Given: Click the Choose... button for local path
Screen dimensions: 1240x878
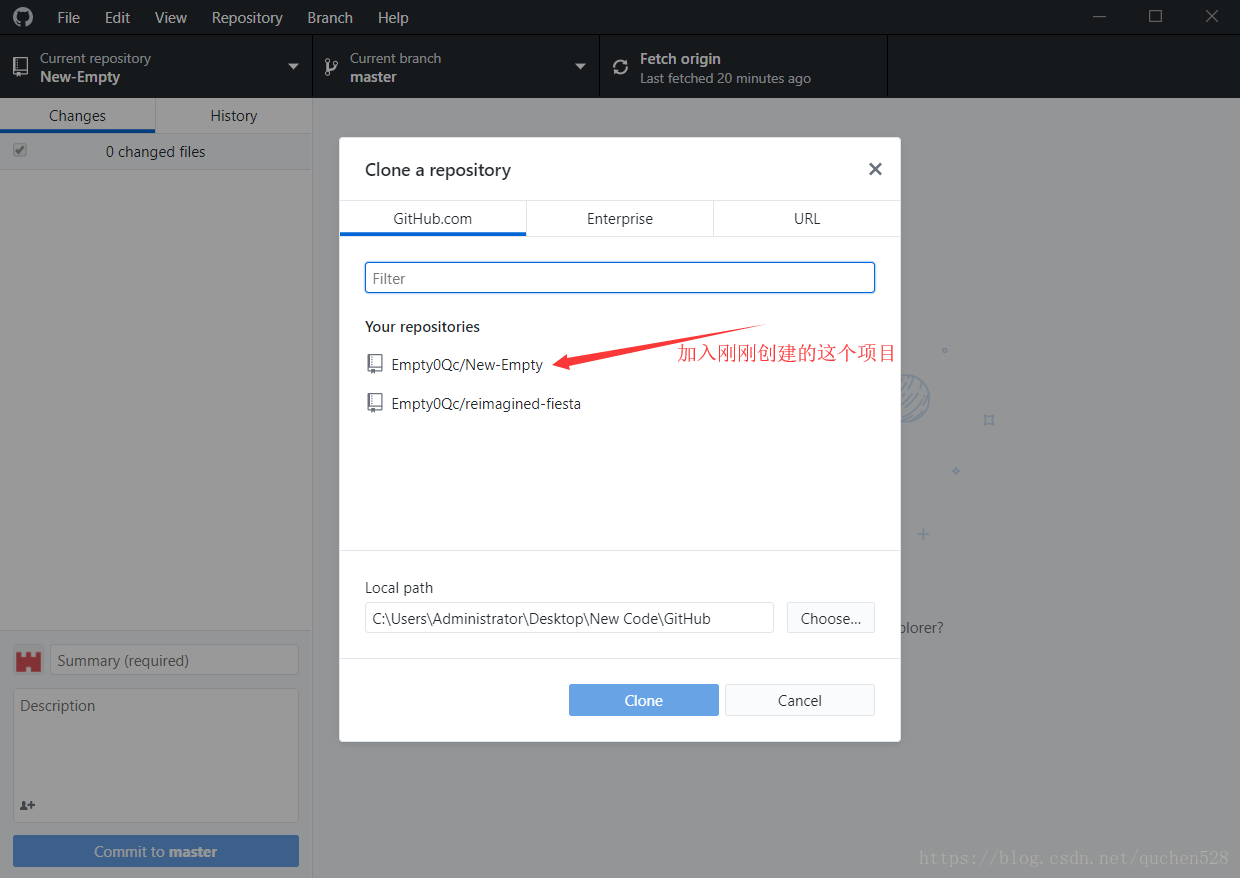Looking at the screenshot, I should [831, 618].
